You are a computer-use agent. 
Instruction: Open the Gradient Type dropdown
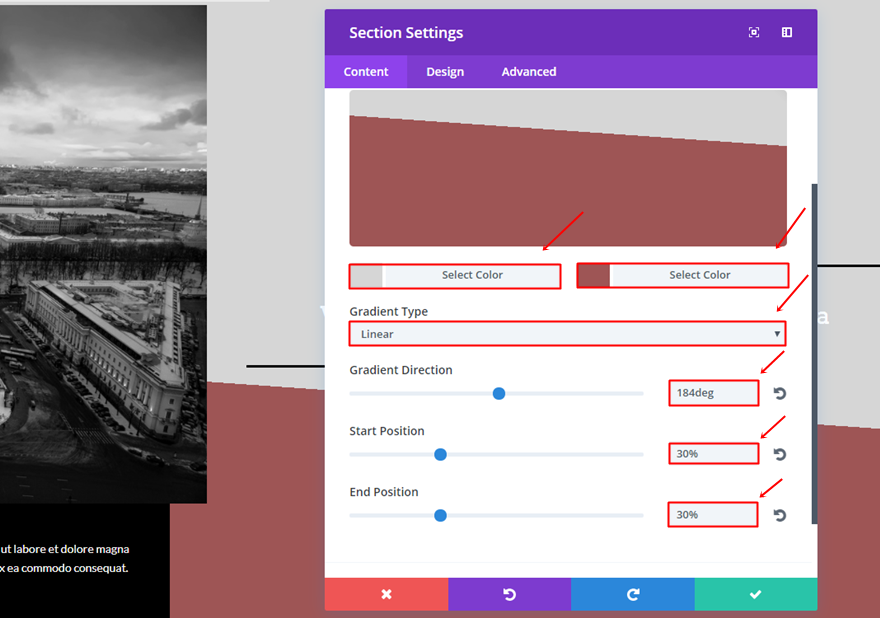pos(567,334)
